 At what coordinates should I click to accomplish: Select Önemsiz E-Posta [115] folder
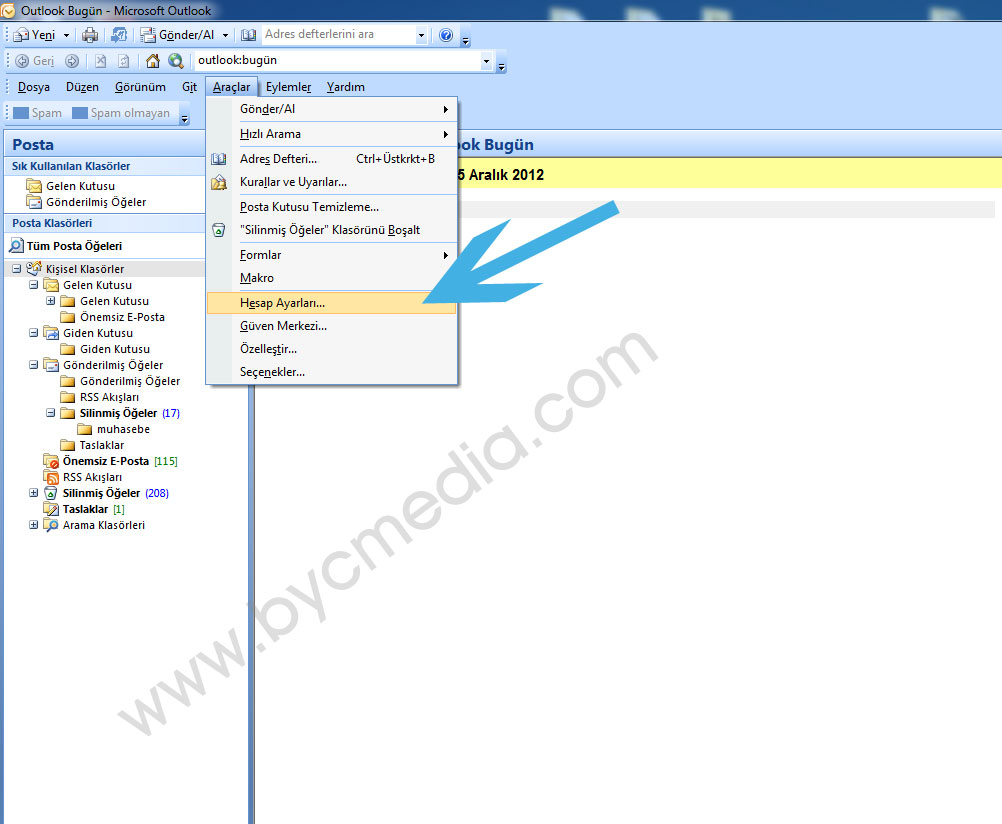[111, 461]
